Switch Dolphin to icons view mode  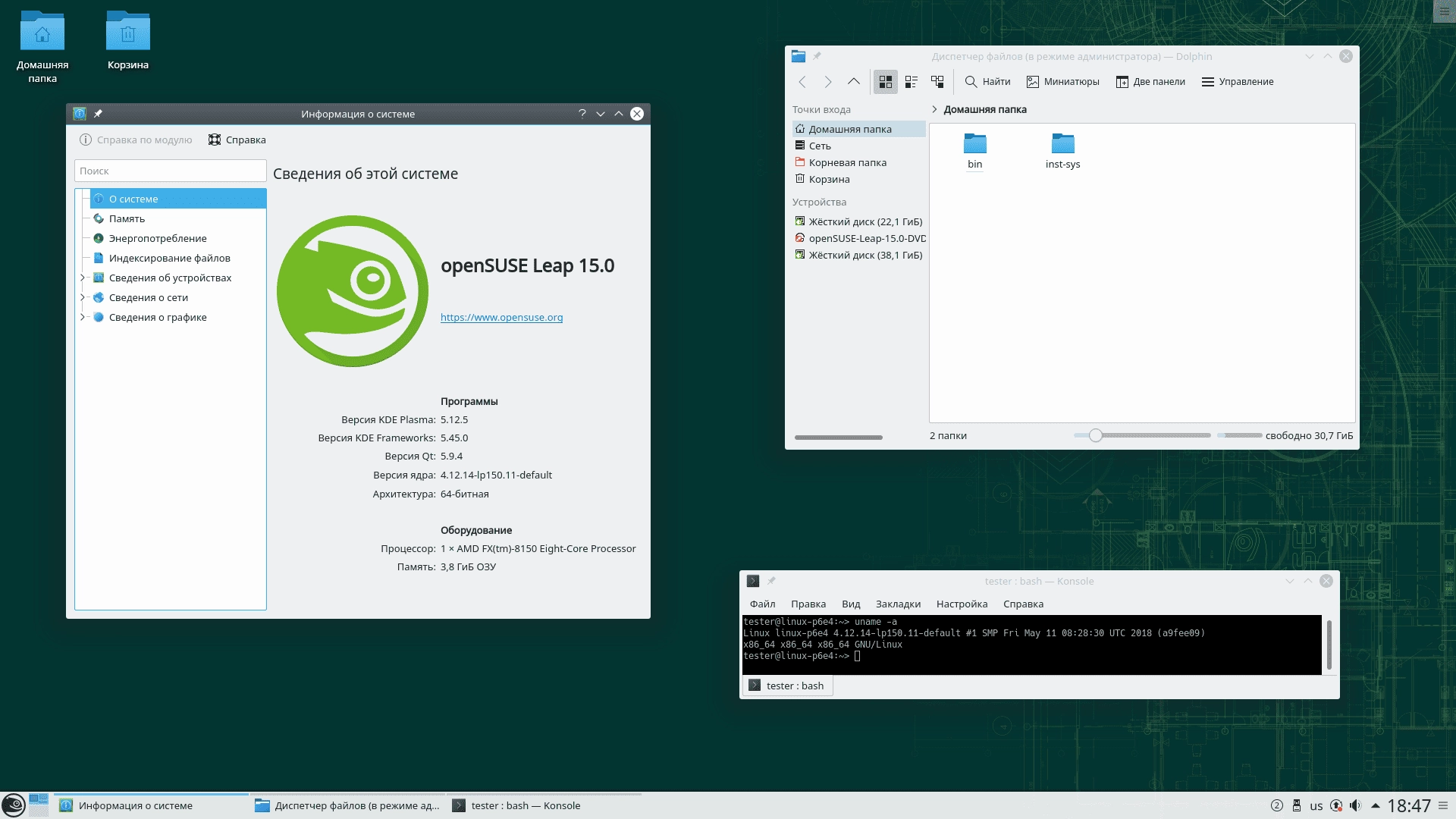[885, 82]
